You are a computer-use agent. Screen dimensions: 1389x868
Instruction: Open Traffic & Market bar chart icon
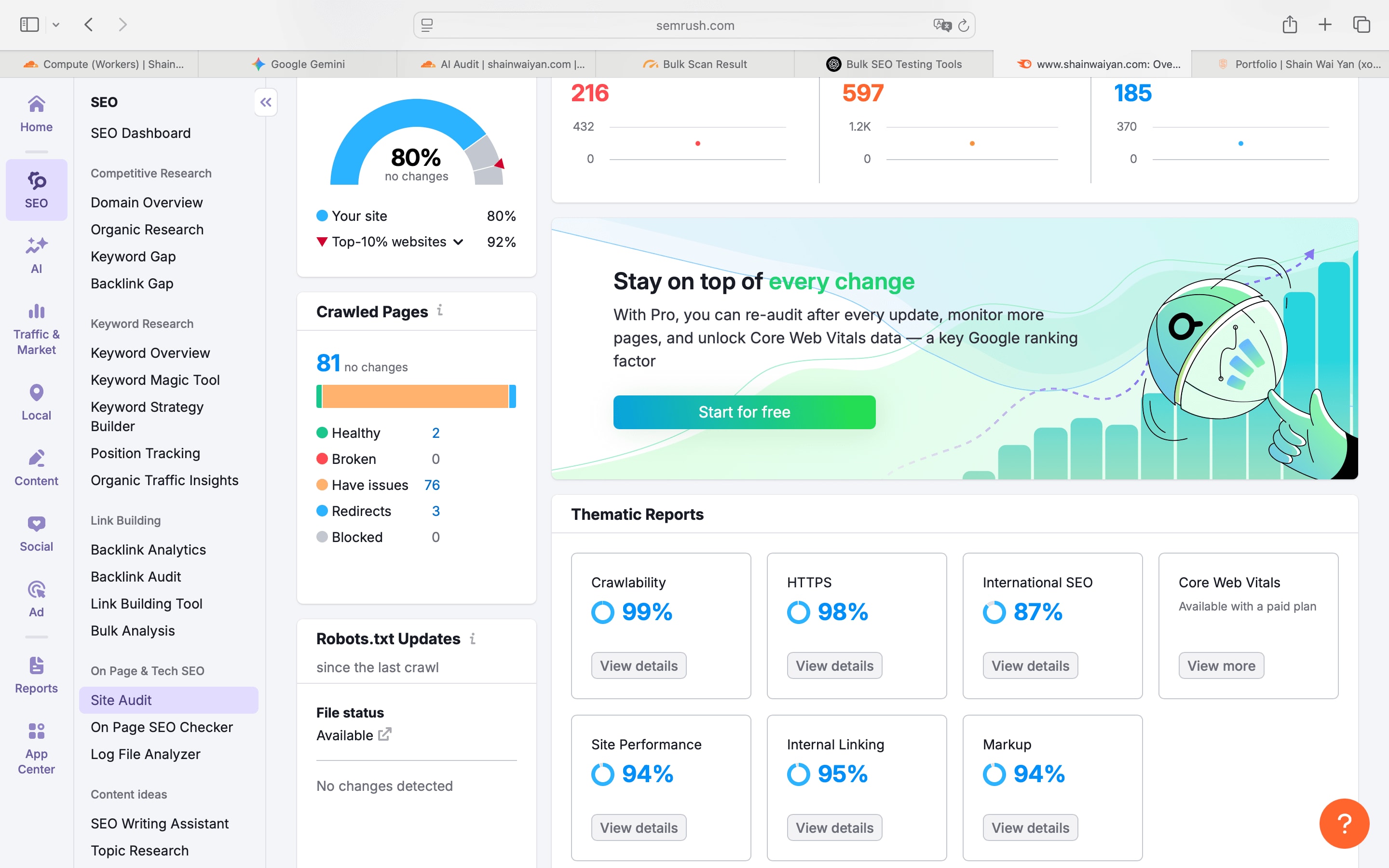[x=36, y=312]
